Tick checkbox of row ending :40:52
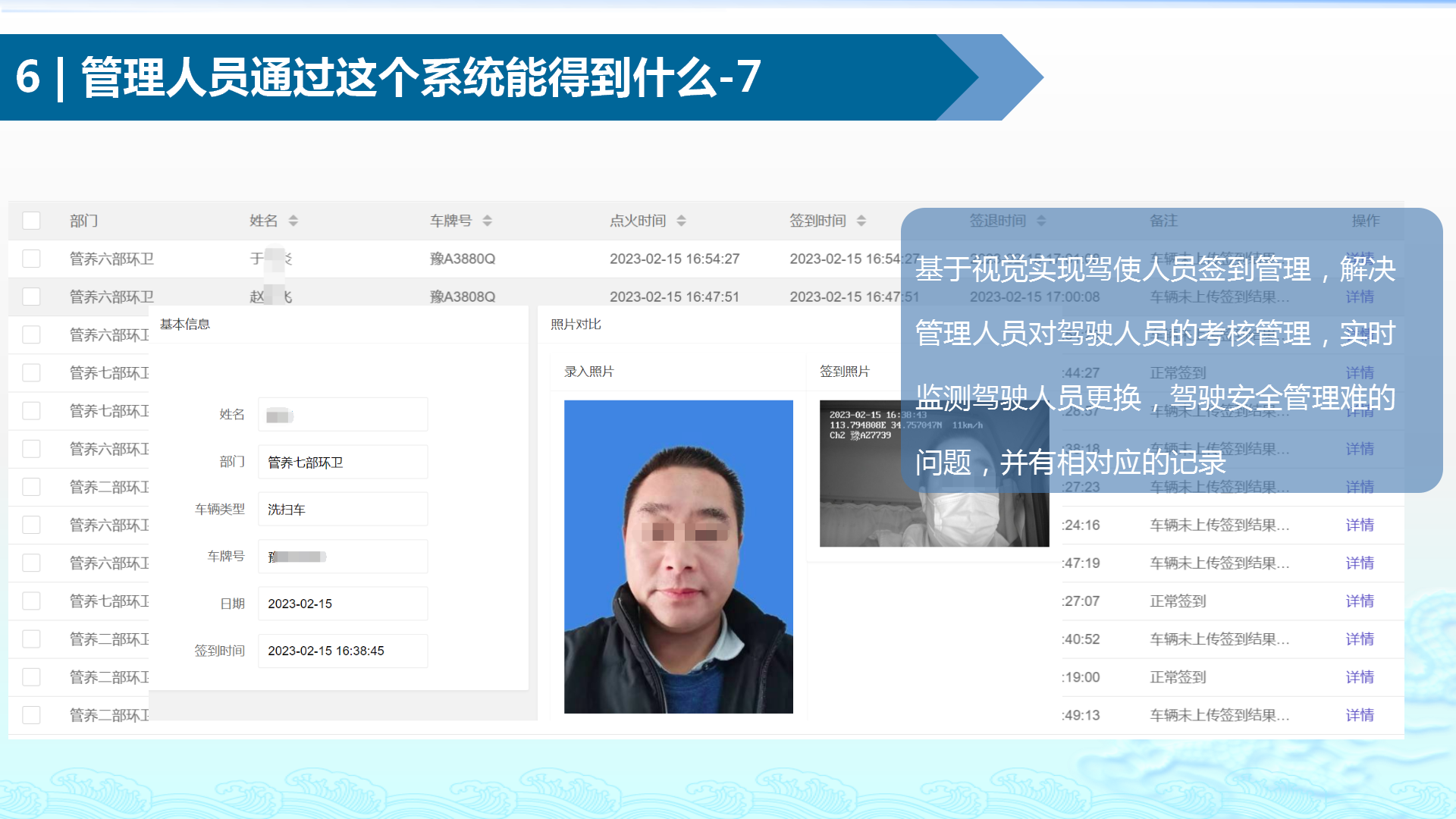 (31, 639)
